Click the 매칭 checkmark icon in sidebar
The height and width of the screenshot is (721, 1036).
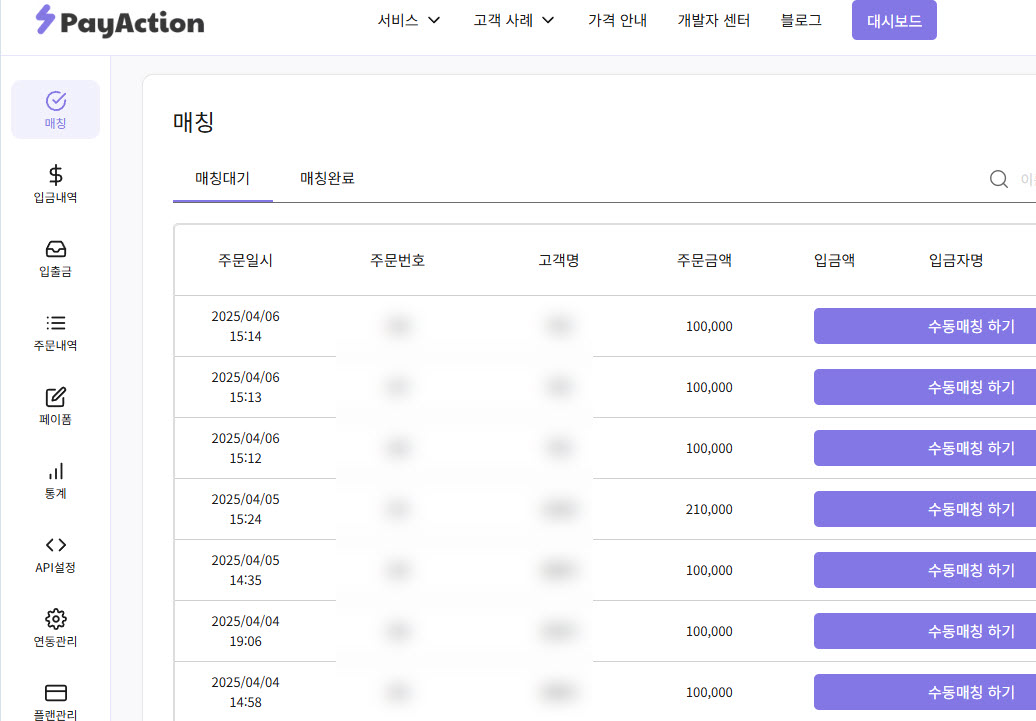point(56,101)
